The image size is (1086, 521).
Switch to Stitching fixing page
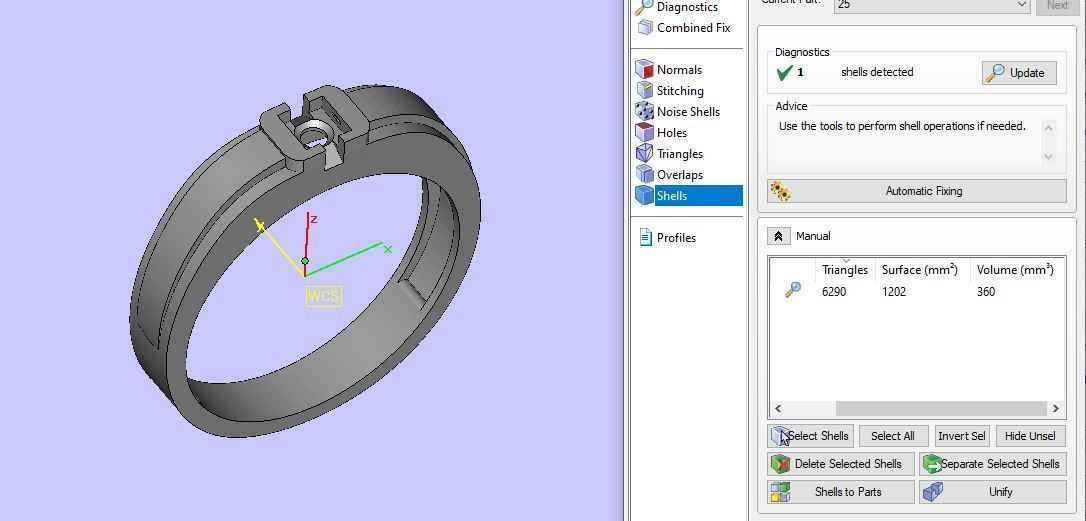pos(680,91)
